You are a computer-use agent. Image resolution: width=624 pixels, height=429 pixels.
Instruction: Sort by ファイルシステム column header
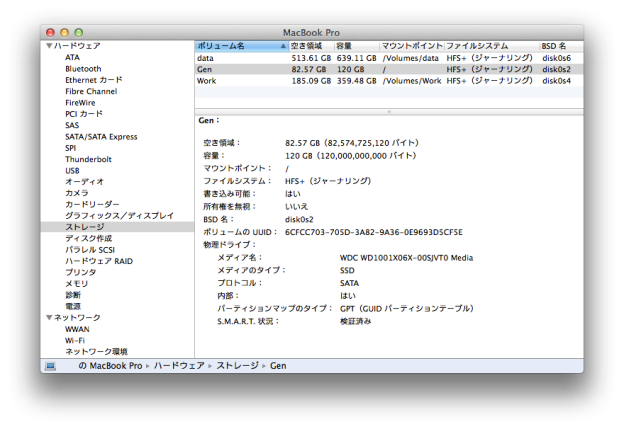pos(491,46)
